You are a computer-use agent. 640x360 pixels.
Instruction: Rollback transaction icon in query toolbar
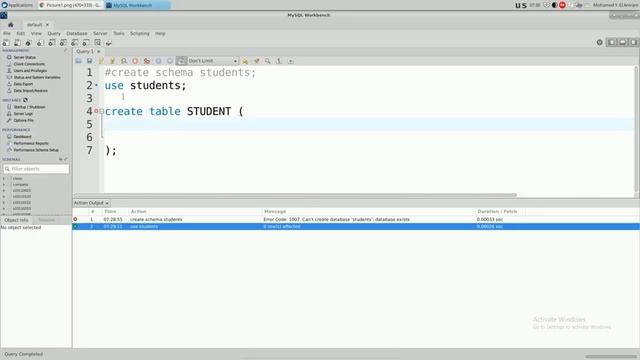point(170,61)
